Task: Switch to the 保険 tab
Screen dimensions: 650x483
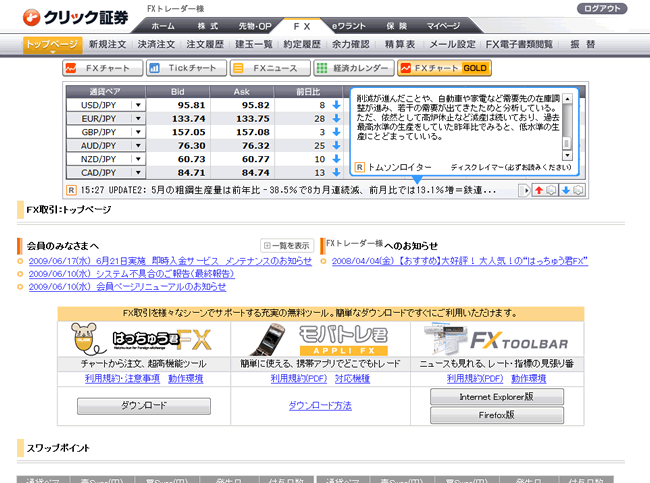Action: click(x=397, y=26)
